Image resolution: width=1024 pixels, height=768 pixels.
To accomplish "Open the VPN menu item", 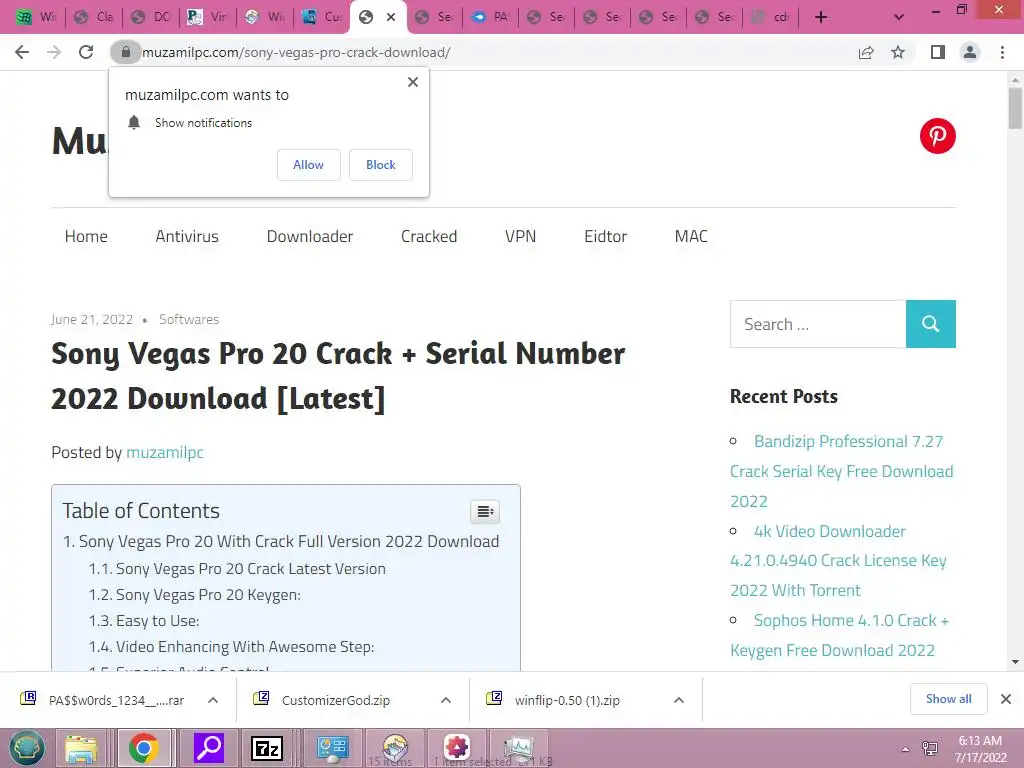I will click(520, 236).
